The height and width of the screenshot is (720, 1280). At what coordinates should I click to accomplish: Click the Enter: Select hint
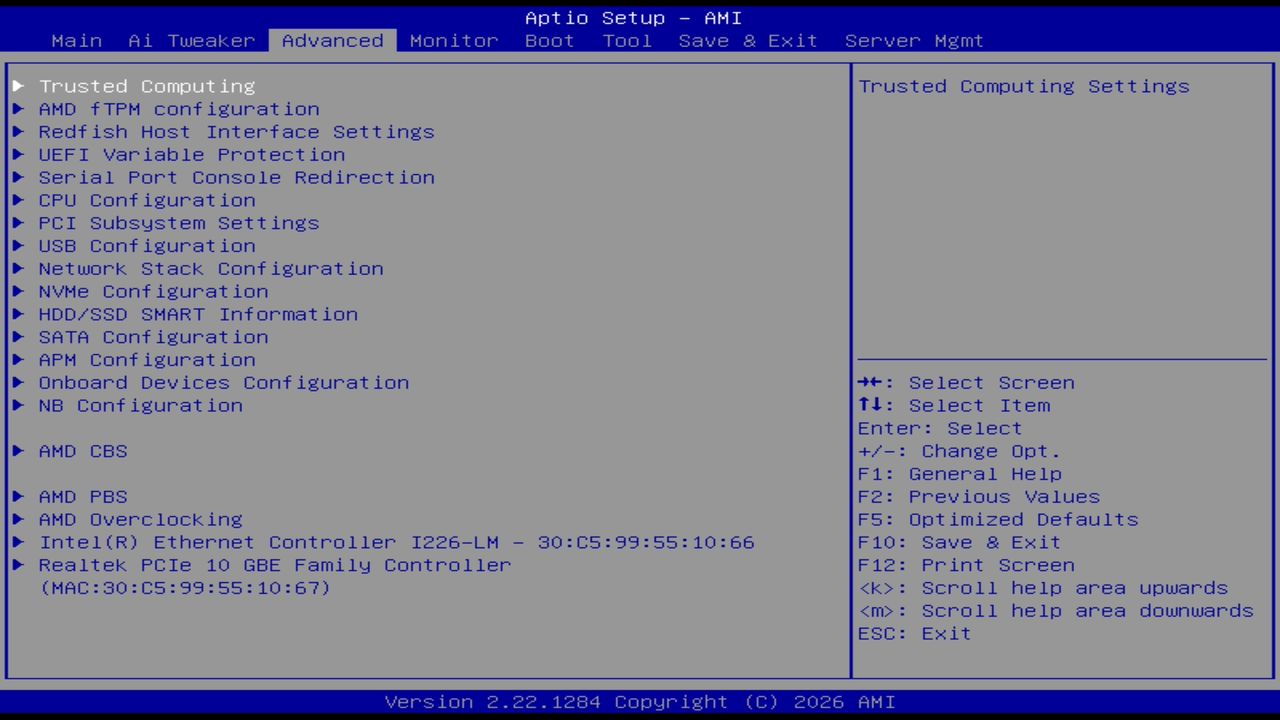tap(940, 428)
